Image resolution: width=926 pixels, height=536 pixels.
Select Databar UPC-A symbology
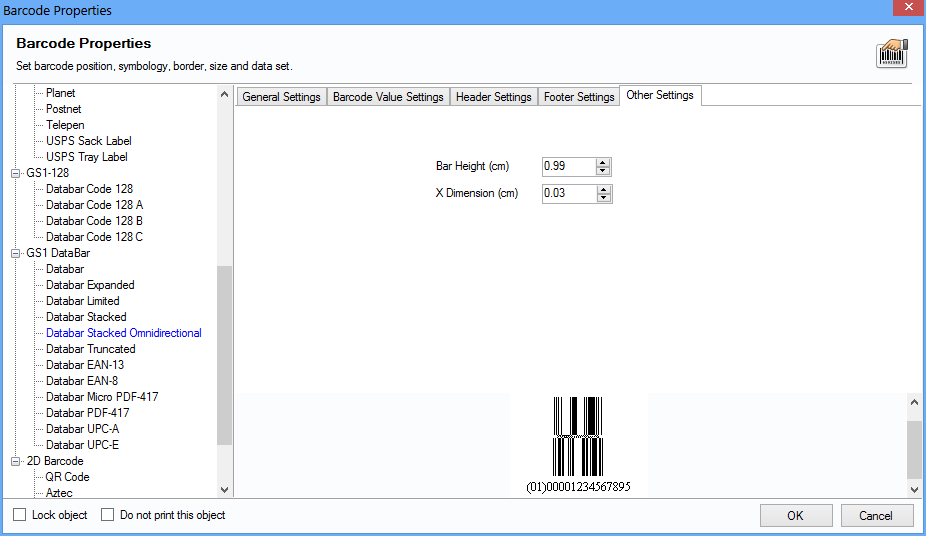pos(83,429)
